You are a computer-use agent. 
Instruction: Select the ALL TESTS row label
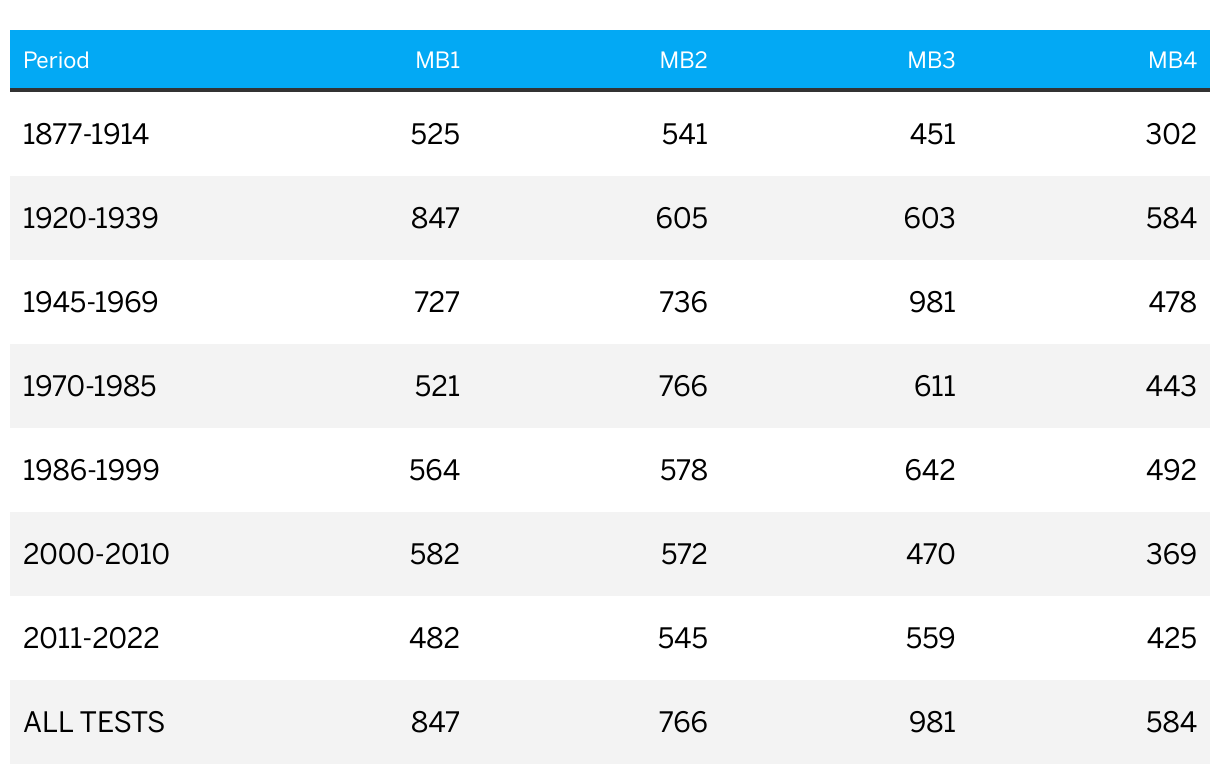94,722
